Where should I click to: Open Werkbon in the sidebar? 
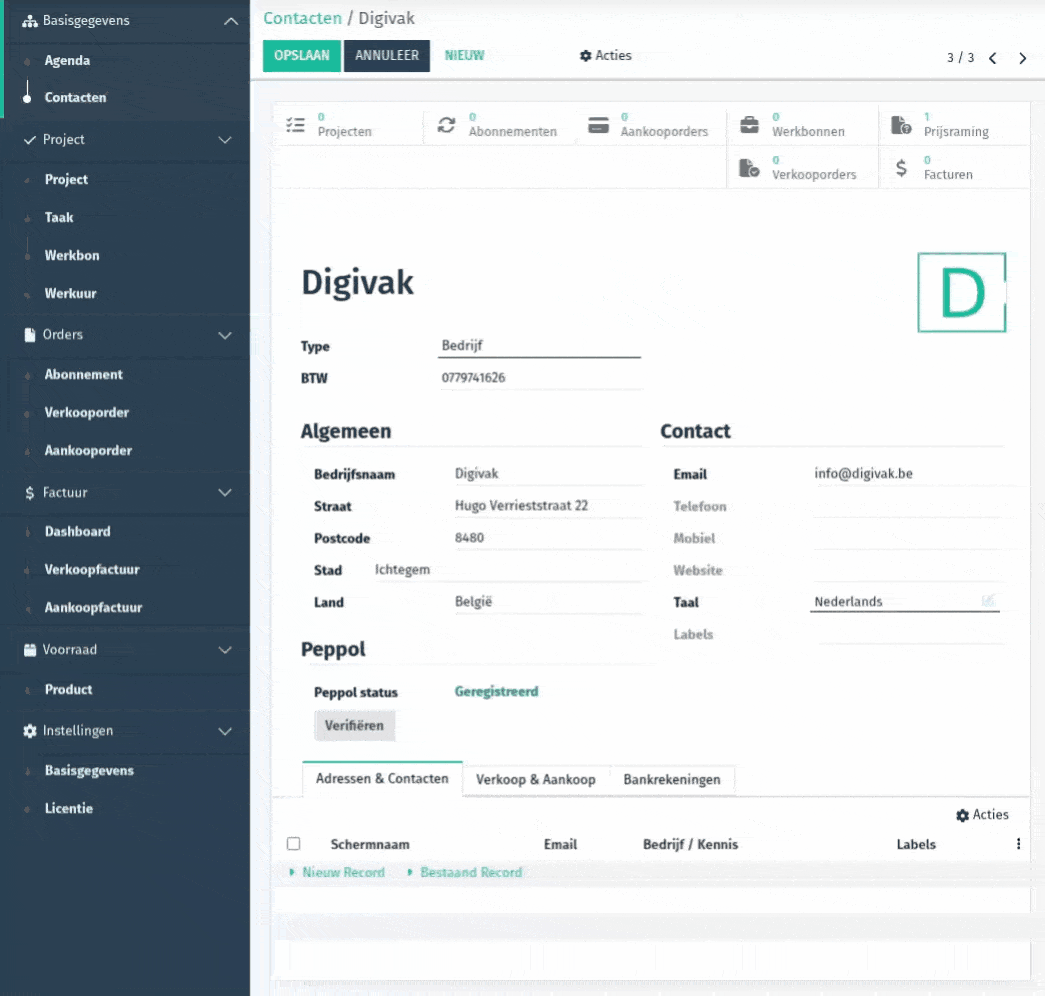[72, 255]
